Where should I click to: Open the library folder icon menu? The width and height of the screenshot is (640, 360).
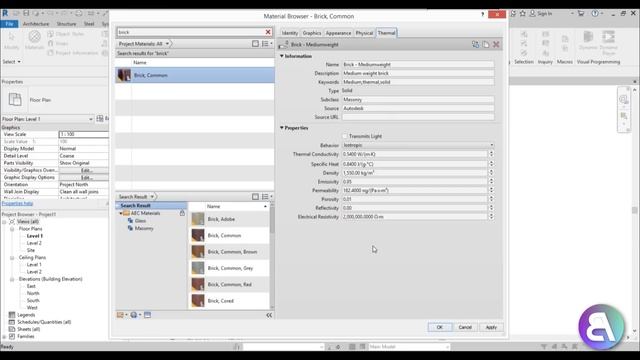click(122, 315)
